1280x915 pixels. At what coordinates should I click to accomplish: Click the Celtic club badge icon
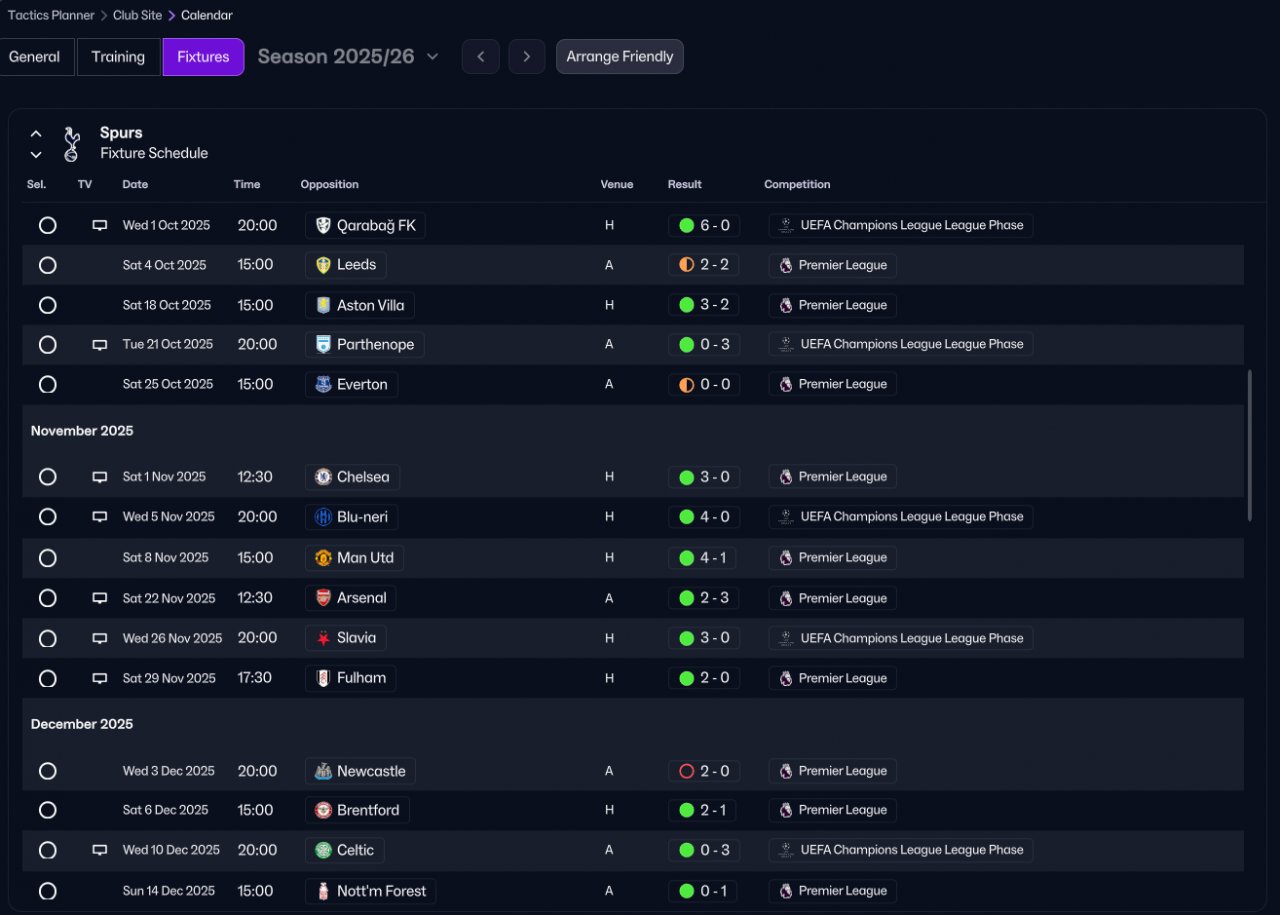323,850
